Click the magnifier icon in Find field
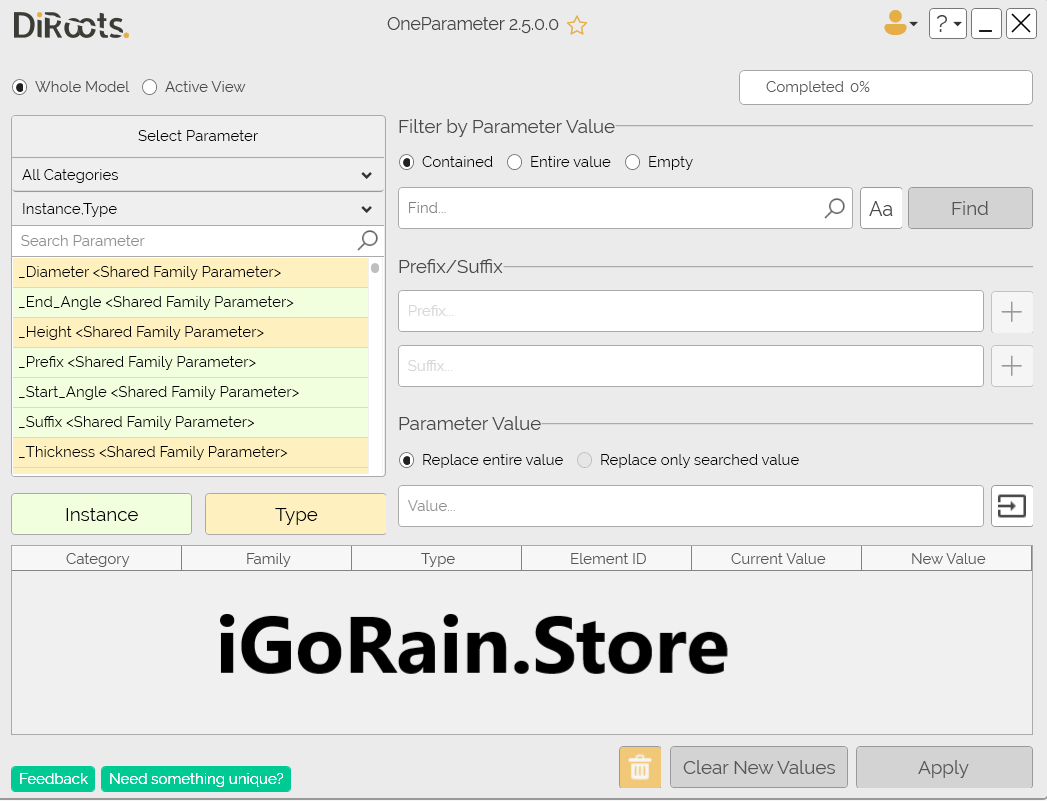1047x801 pixels. tap(834, 208)
